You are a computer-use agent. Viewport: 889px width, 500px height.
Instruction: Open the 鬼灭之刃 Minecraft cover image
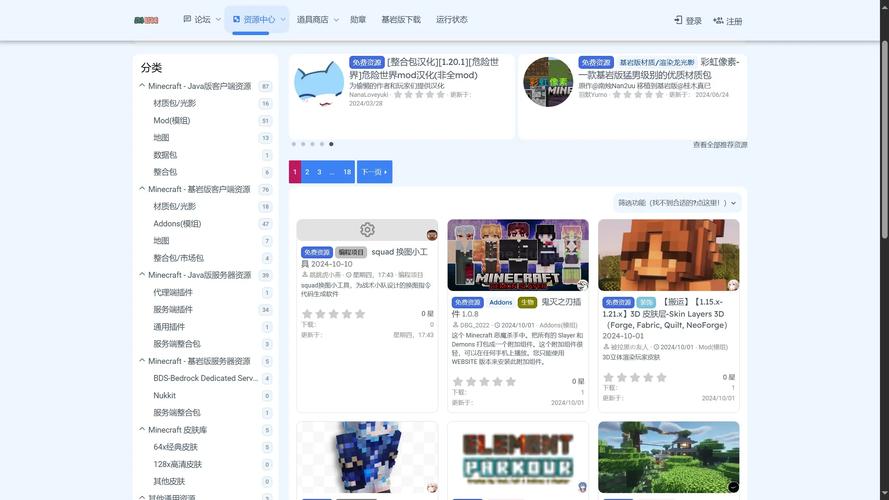tap(518, 255)
